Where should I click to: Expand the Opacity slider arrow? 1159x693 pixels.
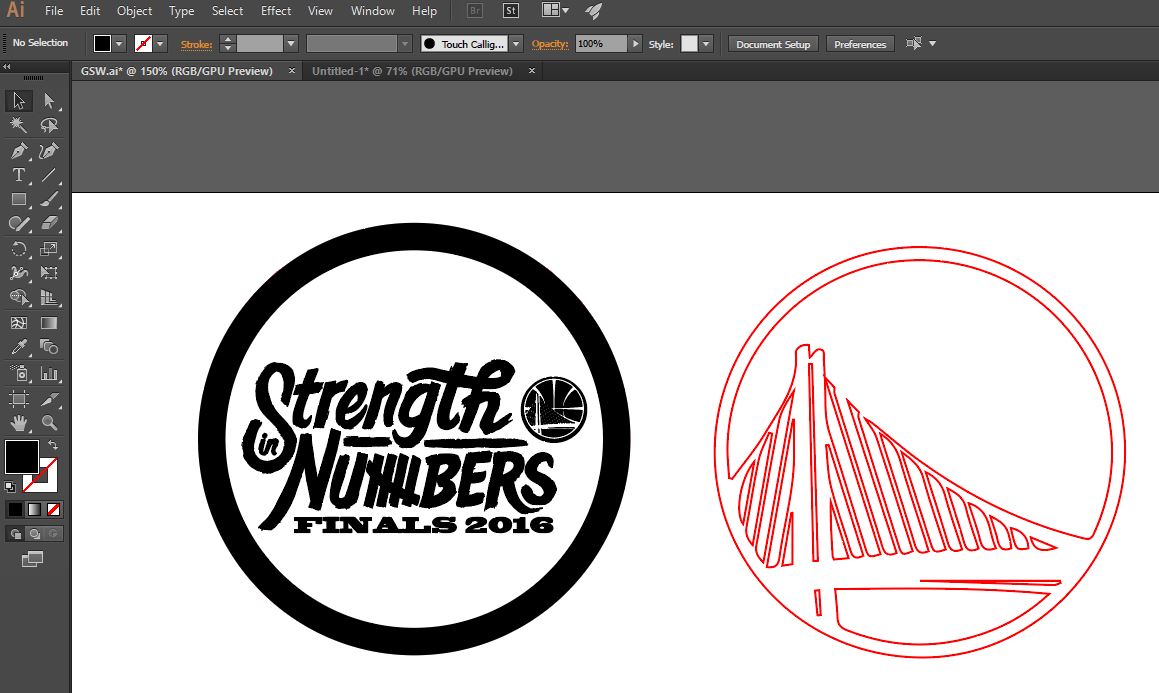[635, 44]
